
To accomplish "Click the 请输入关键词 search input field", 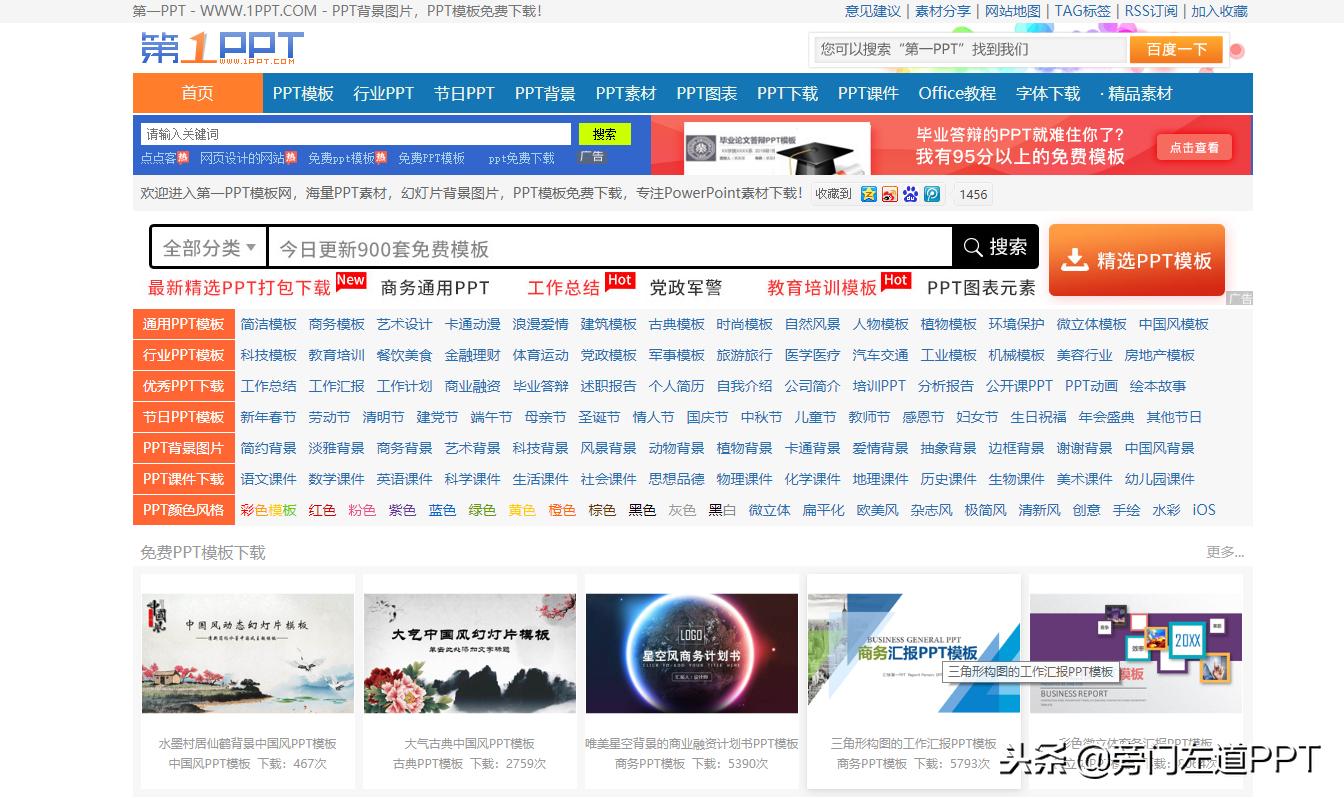I will [350, 133].
